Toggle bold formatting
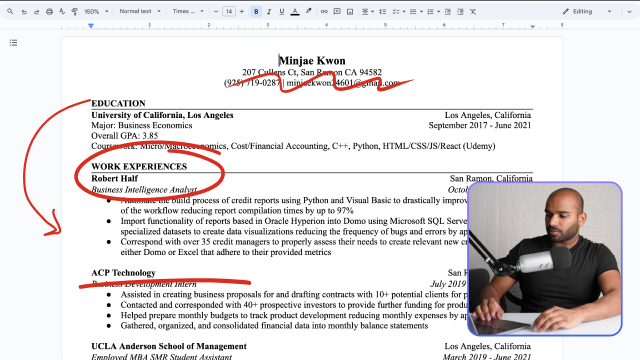Viewport: 640px width, 360px height. [x=256, y=11]
